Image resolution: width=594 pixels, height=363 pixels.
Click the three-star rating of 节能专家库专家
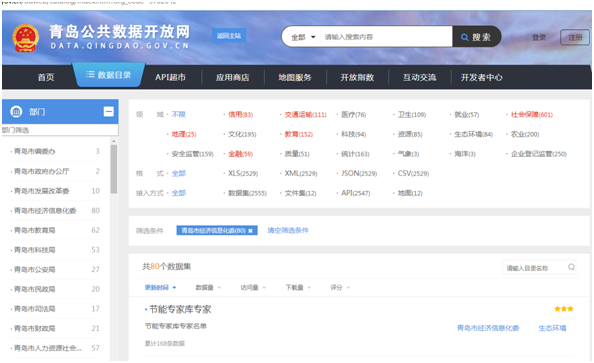[x=564, y=309]
